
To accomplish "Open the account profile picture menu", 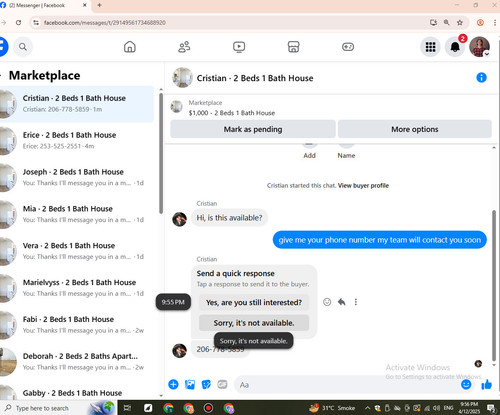I will [479, 47].
